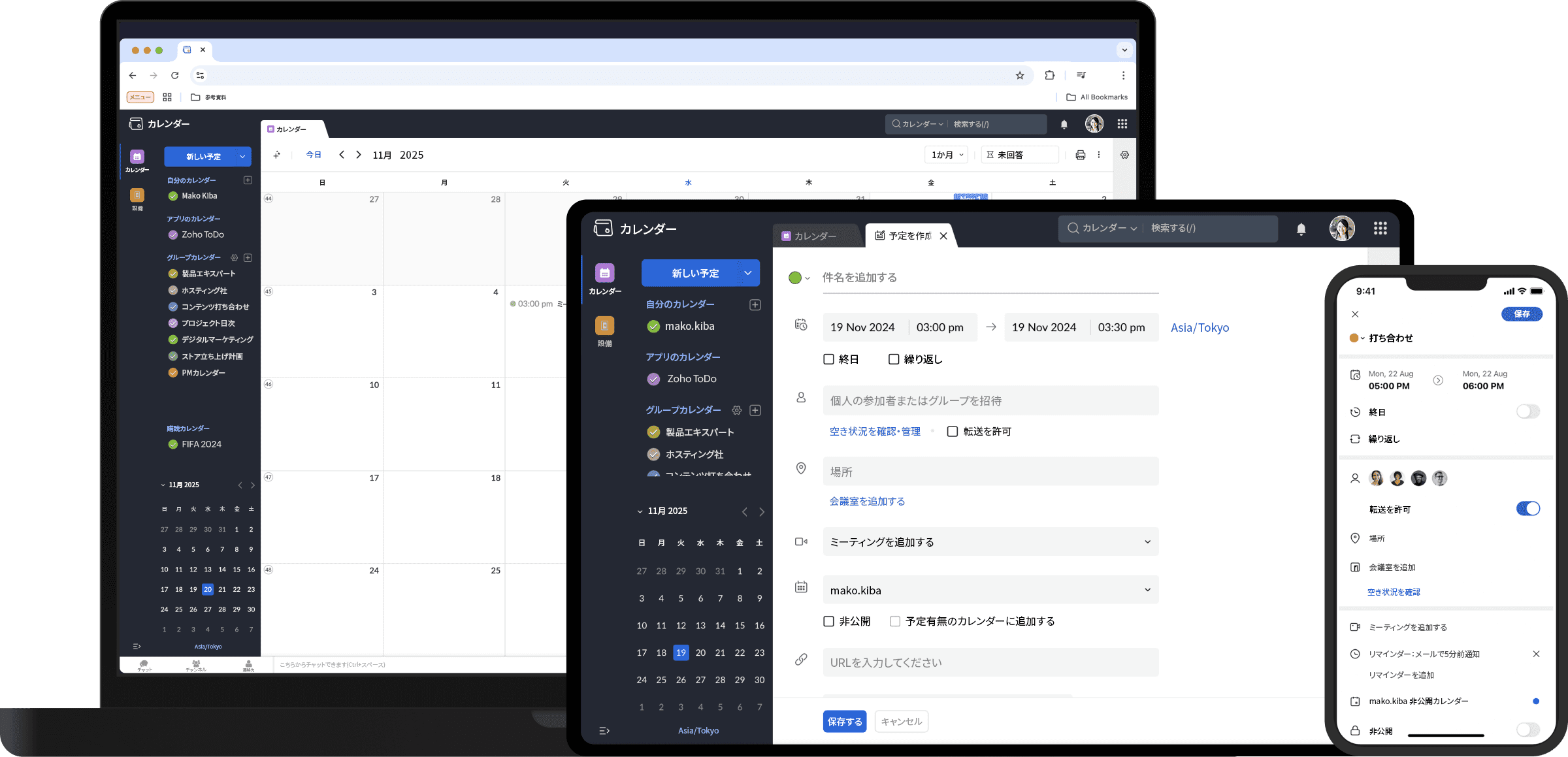This screenshot has width=1568, height=757.
Task: Click the print icon in the calendar toolbar
Action: pos(1080,155)
